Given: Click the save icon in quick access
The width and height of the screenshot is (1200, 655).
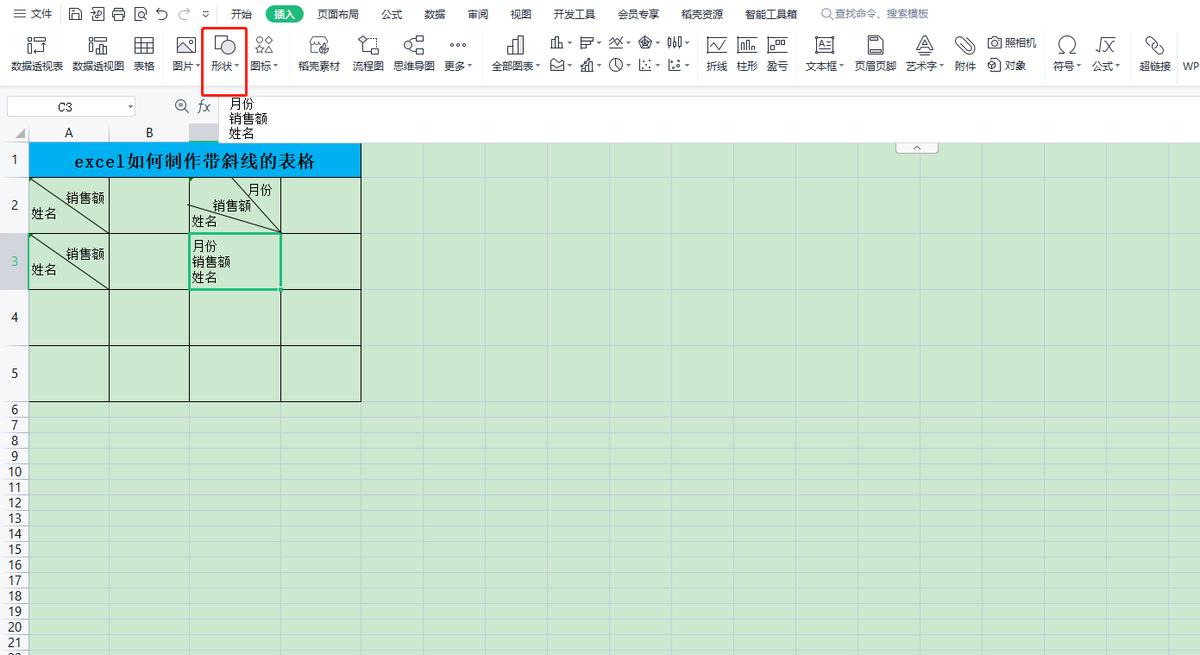Looking at the screenshot, I should click(x=76, y=14).
